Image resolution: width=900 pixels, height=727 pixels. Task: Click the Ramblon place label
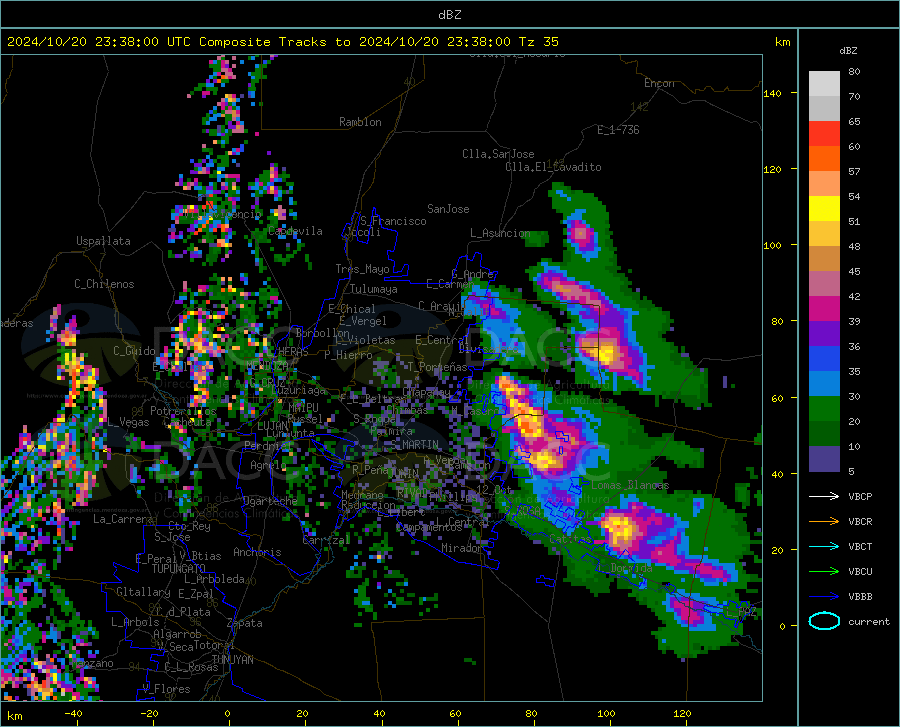[x=360, y=122]
